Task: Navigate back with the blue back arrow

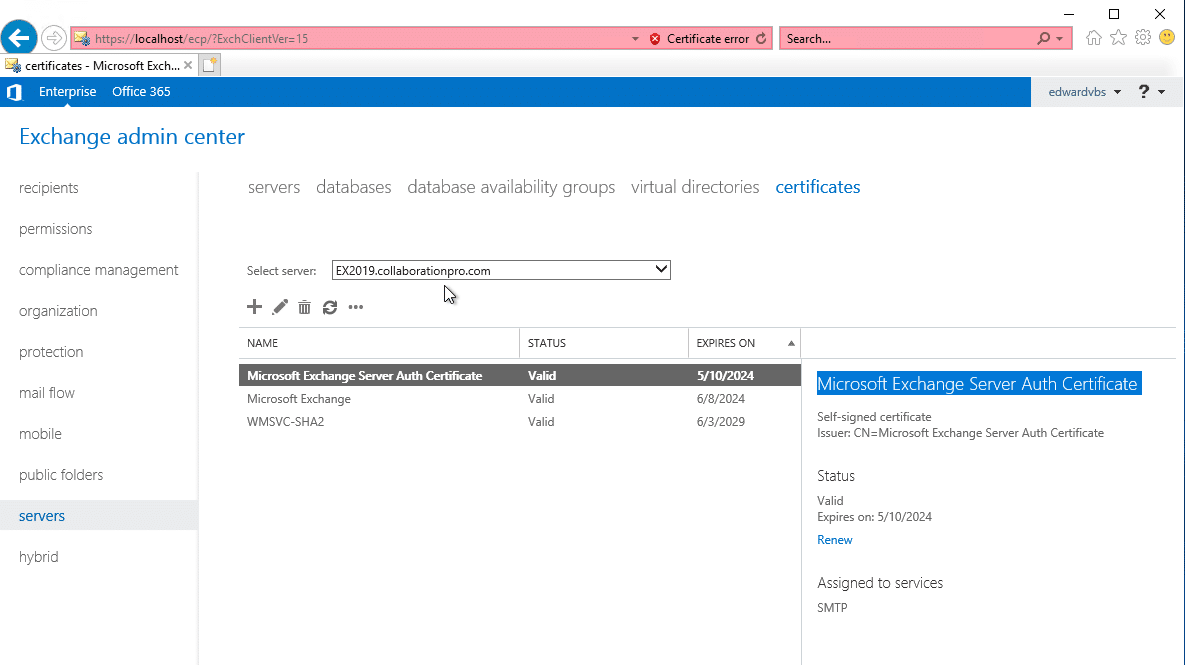Action: (x=19, y=37)
